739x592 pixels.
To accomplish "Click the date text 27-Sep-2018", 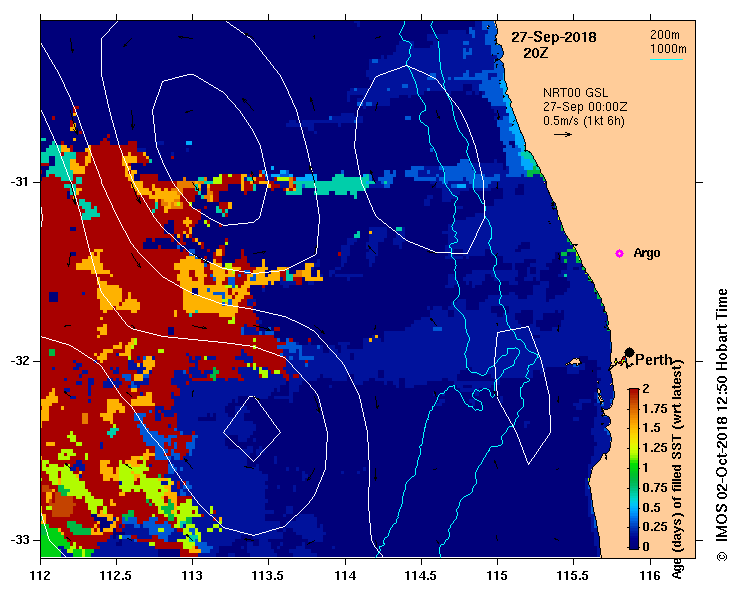I will pos(554,37).
